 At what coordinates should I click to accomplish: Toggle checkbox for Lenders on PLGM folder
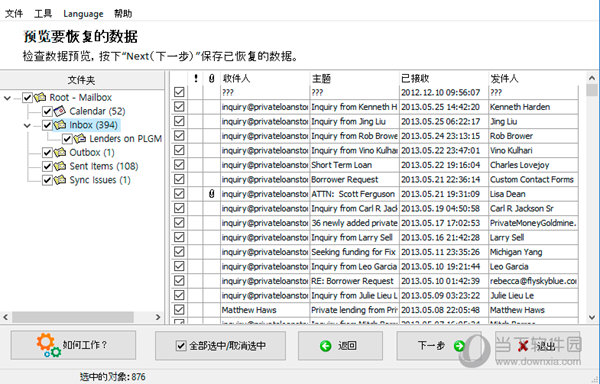[67, 139]
